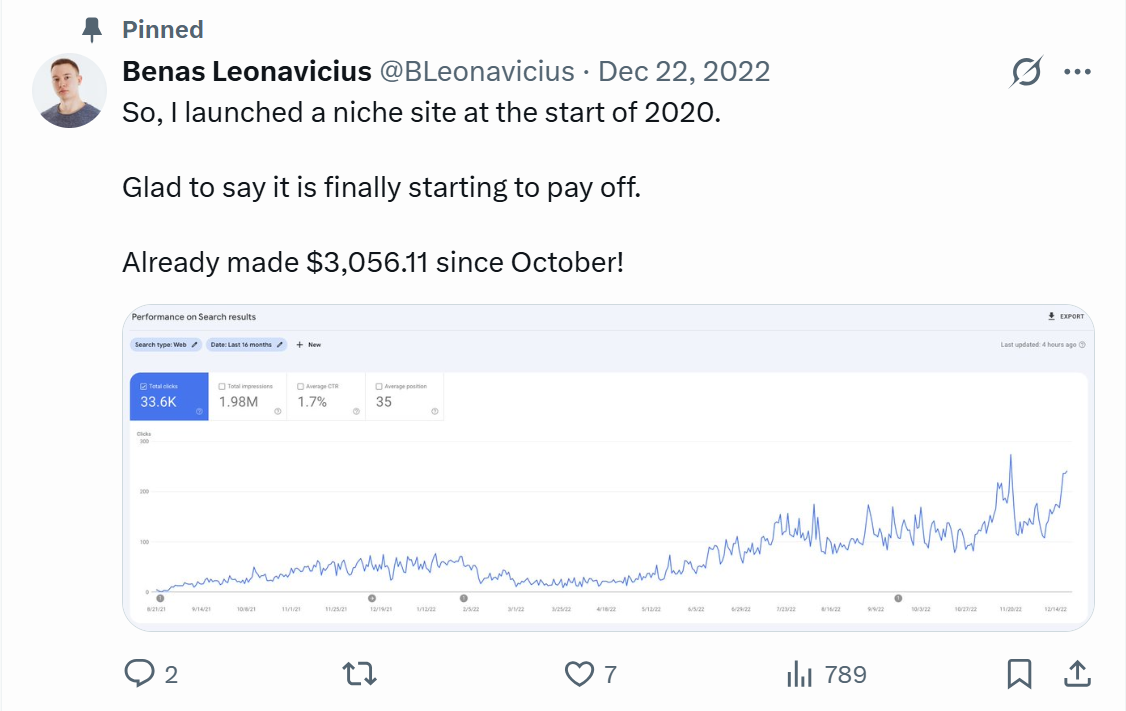Like the tweet with the heart icon
The width and height of the screenshot is (1126, 711).
pos(580,674)
